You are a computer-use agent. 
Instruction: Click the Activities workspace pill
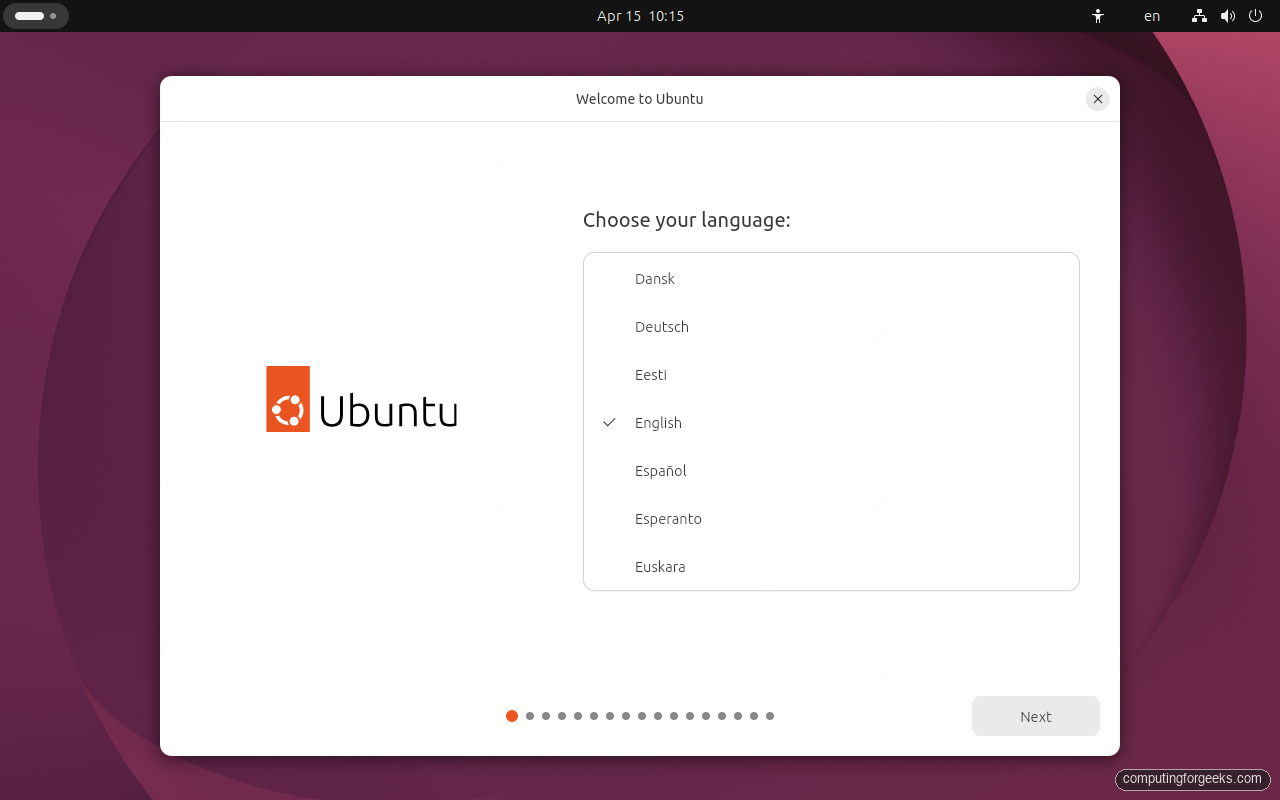[36, 16]
